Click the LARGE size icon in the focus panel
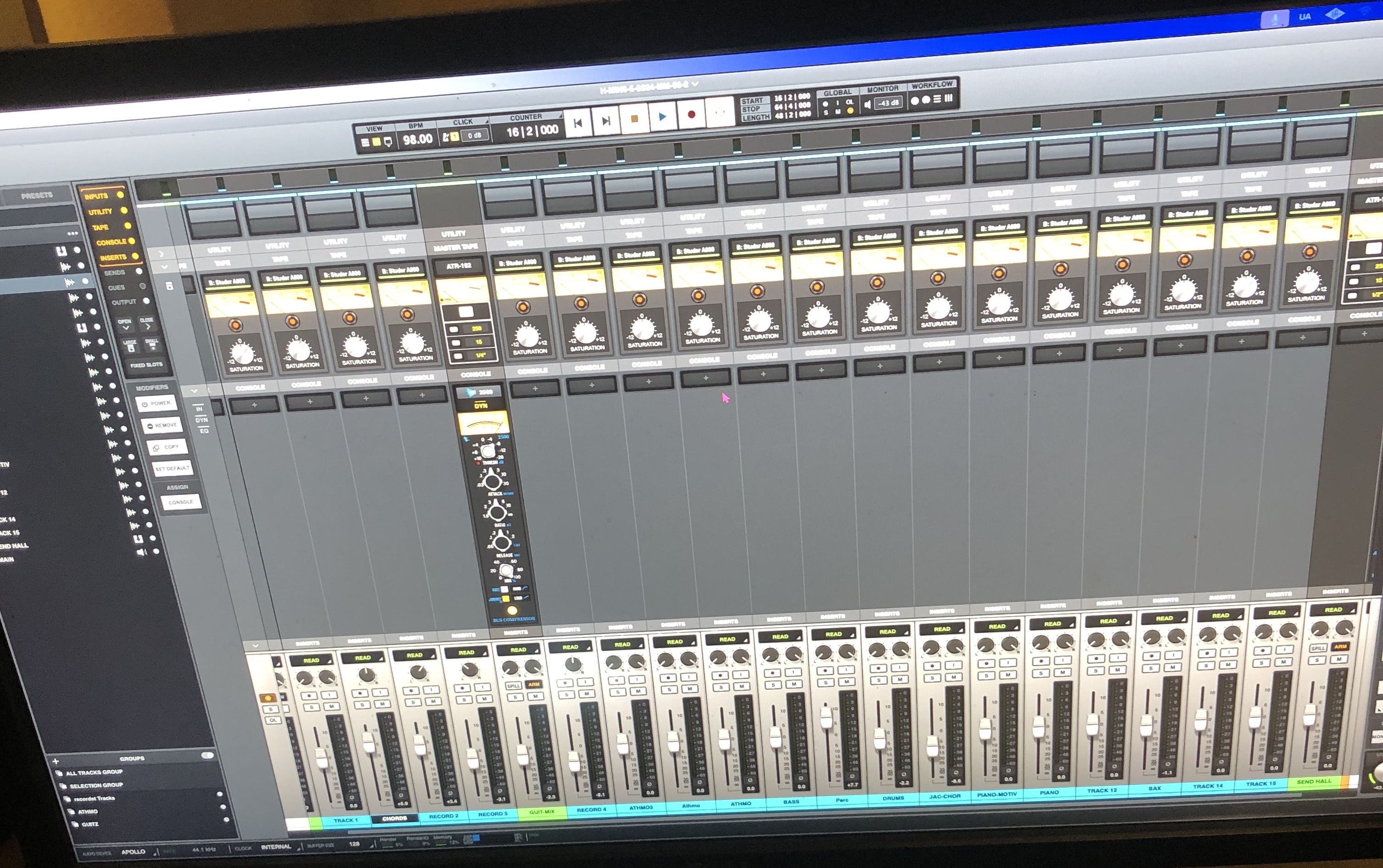 130,346
